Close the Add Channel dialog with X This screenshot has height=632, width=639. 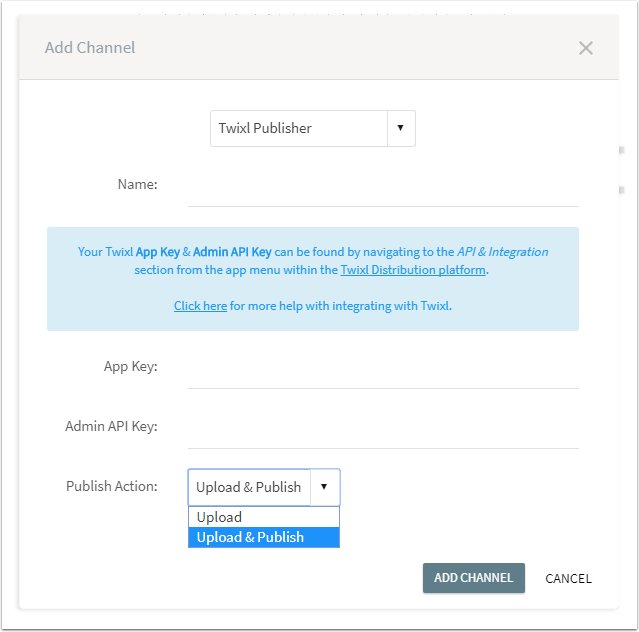(x=586, y=48)
